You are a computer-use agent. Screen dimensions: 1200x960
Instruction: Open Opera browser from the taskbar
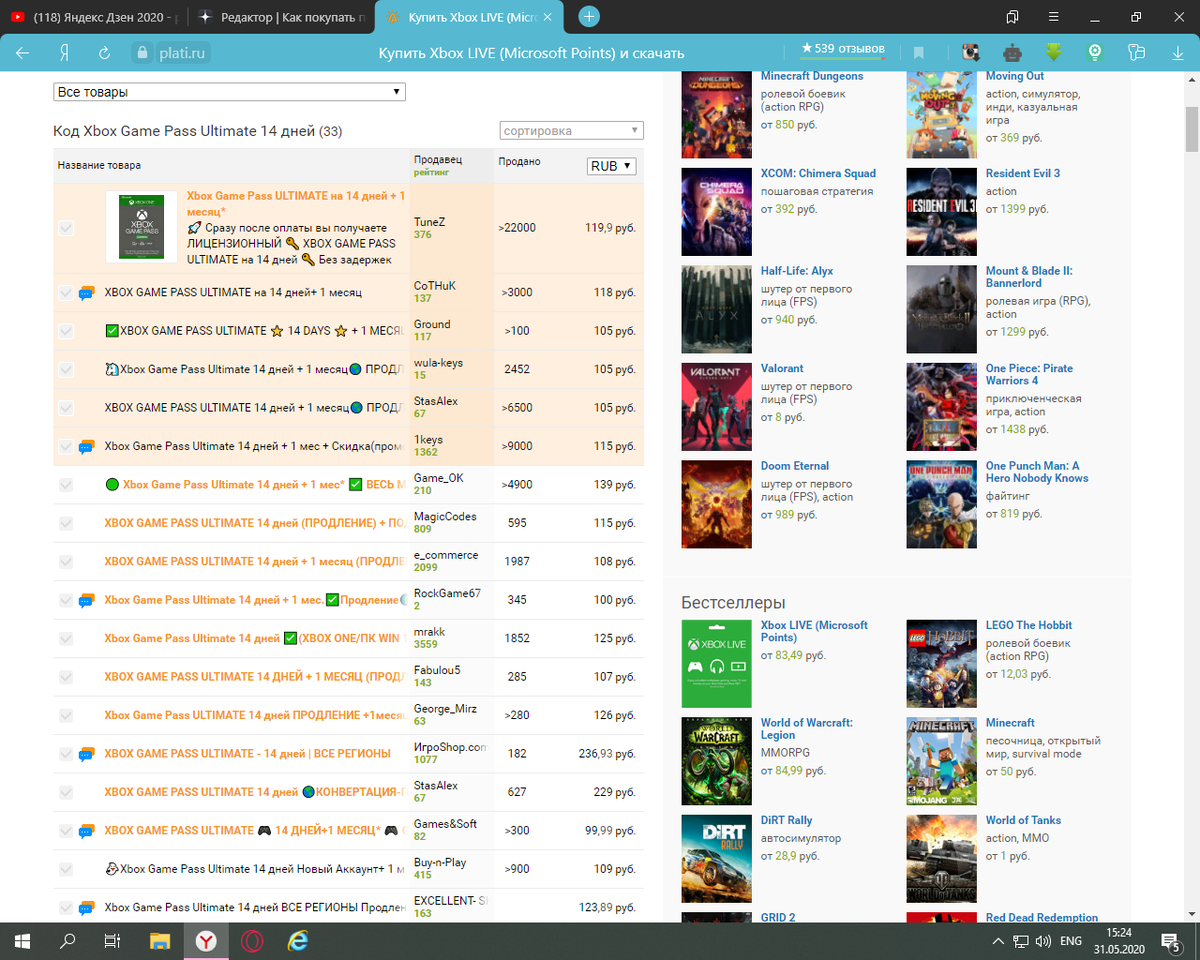(251, 941)
